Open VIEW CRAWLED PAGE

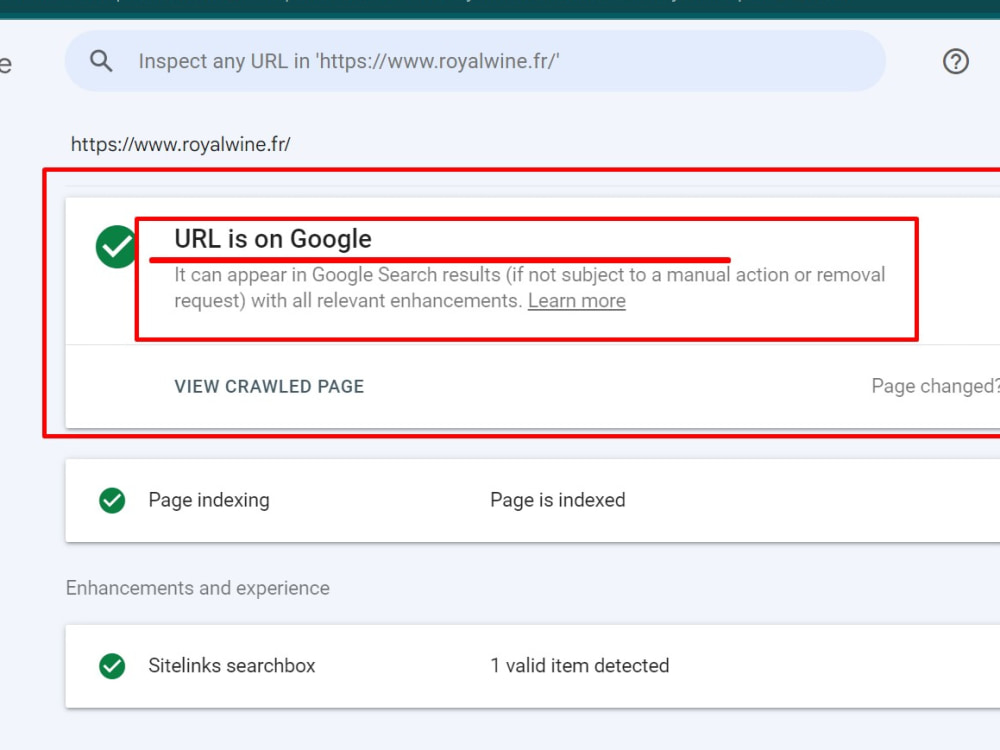269,386
